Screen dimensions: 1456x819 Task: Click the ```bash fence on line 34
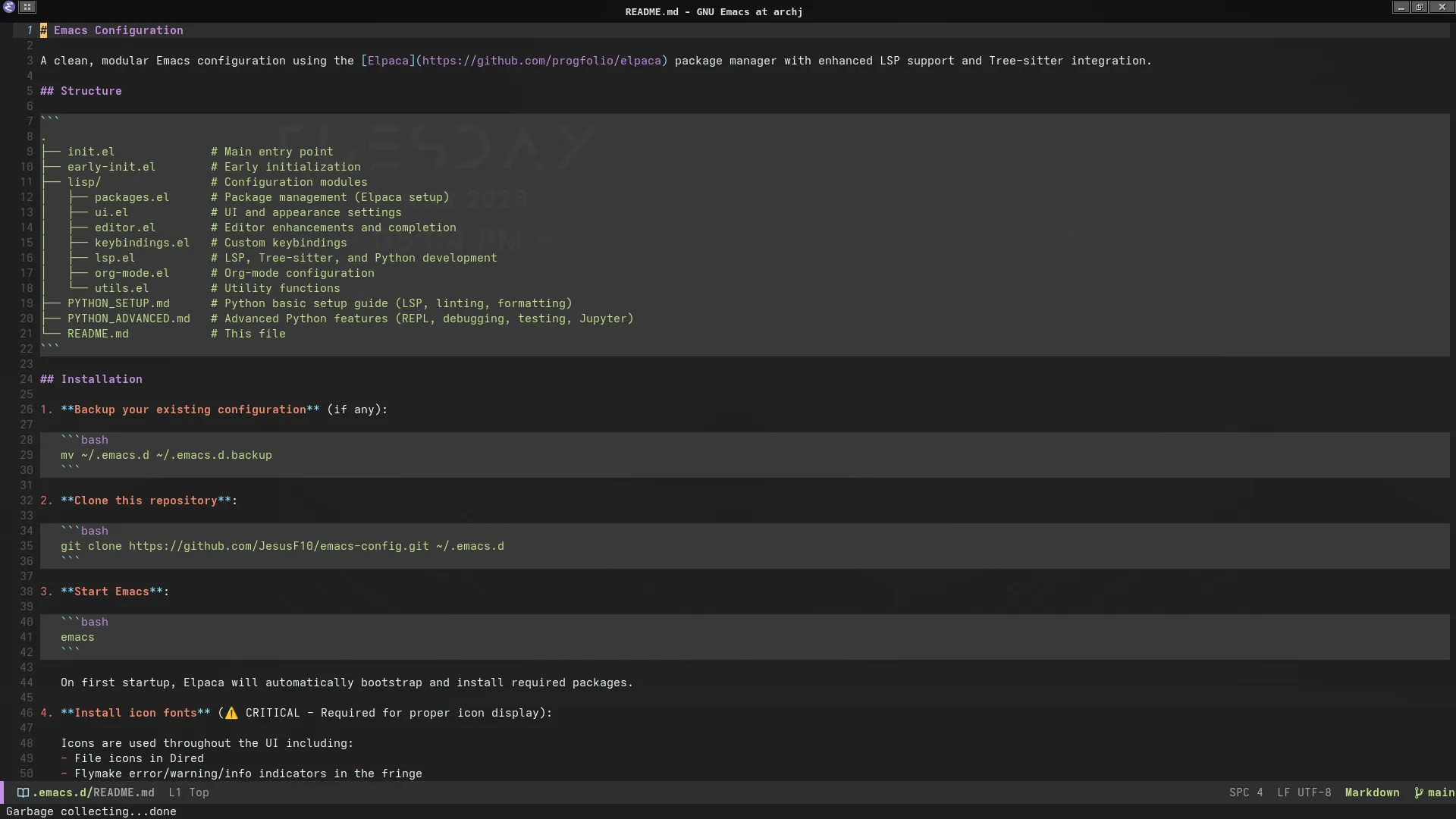(x=84, y=531)
